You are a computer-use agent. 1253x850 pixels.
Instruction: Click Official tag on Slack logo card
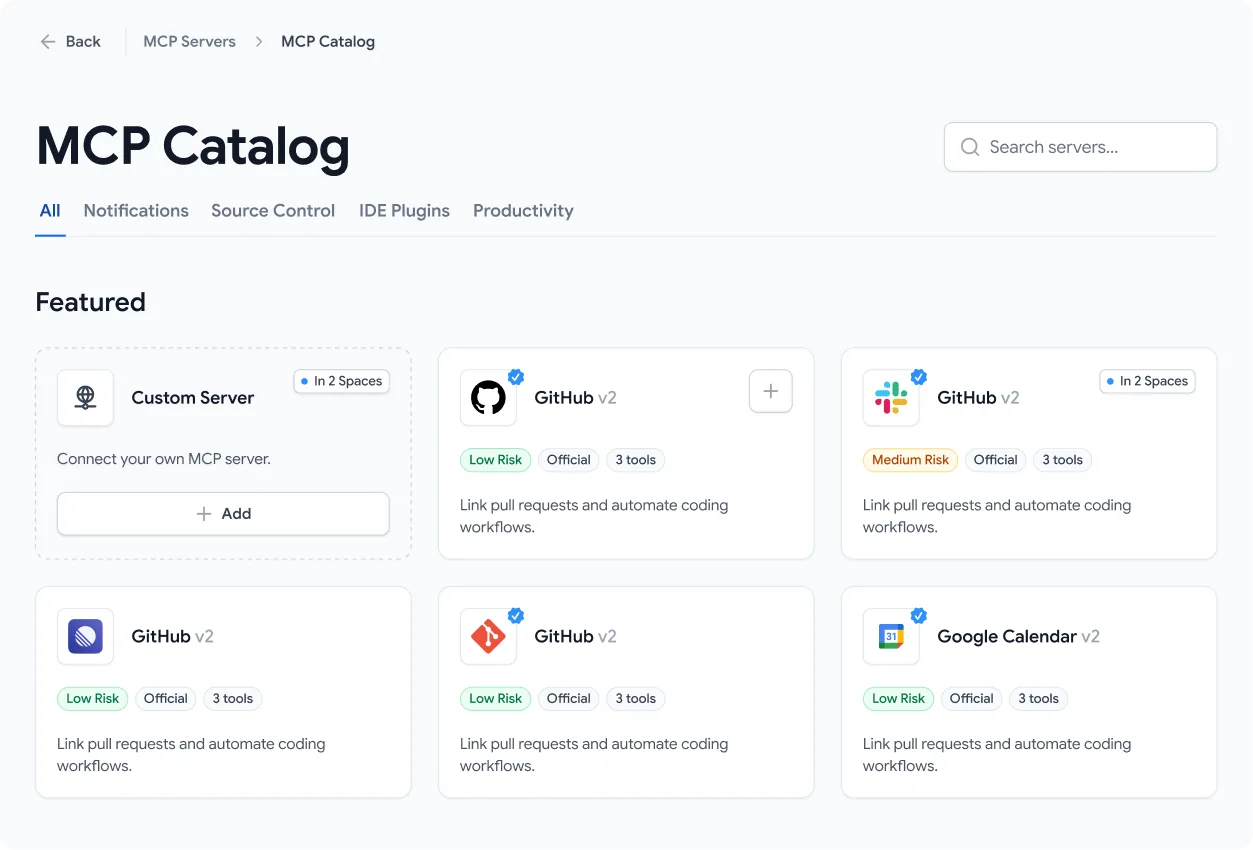pos(995,460)
